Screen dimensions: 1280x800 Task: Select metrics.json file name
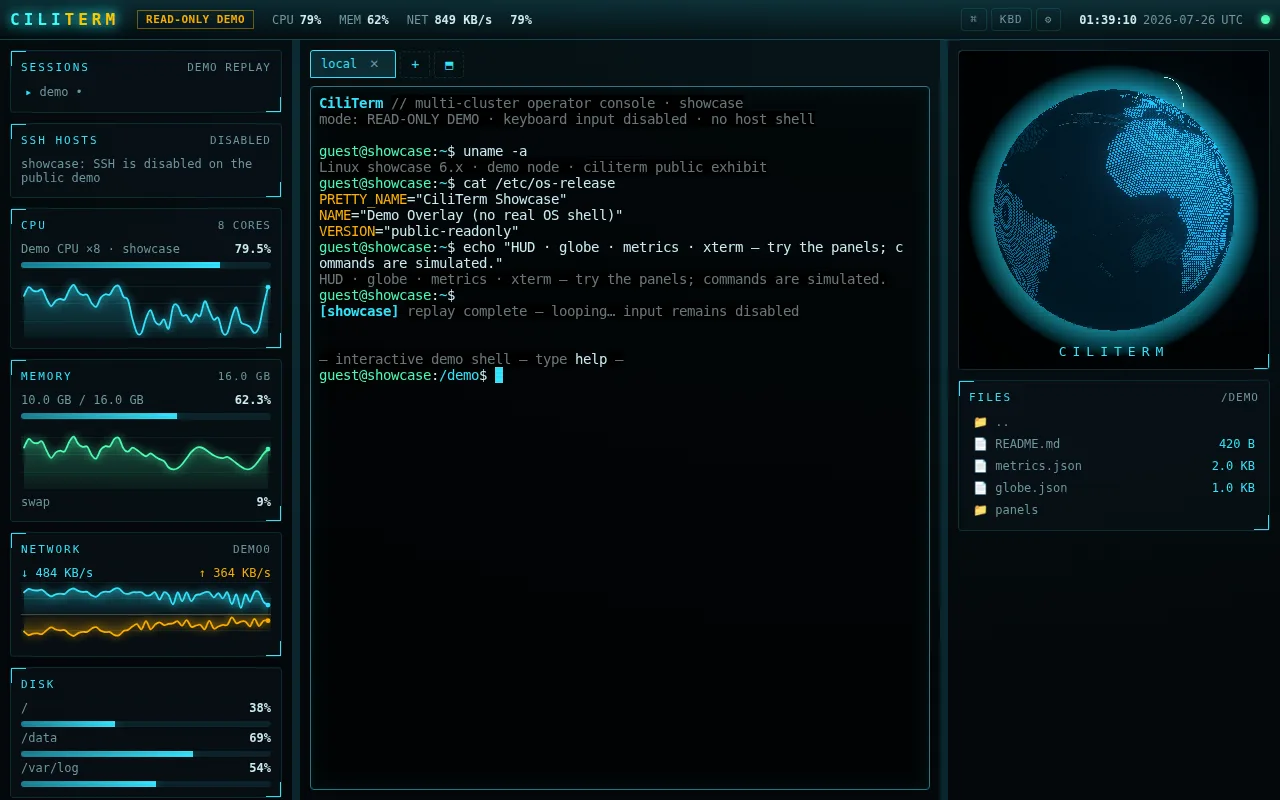pos(1038,466)
